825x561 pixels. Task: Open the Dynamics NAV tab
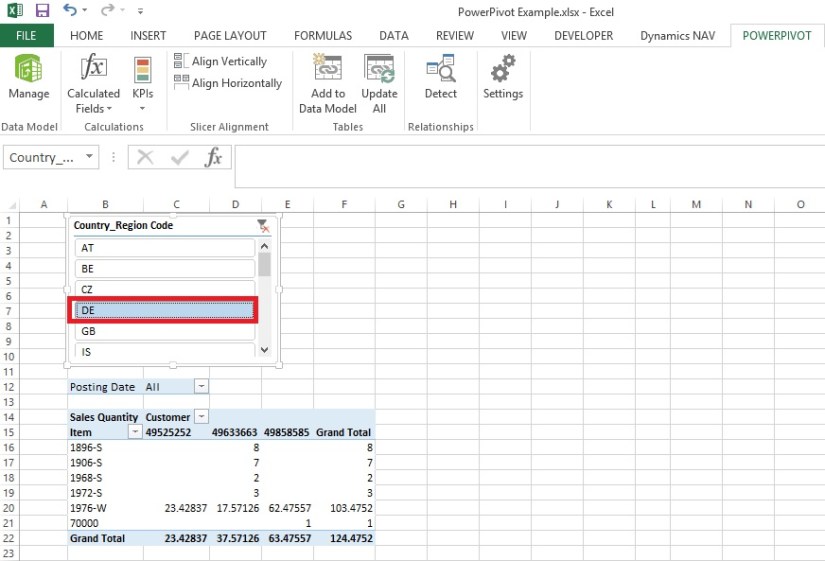[678, 36]
